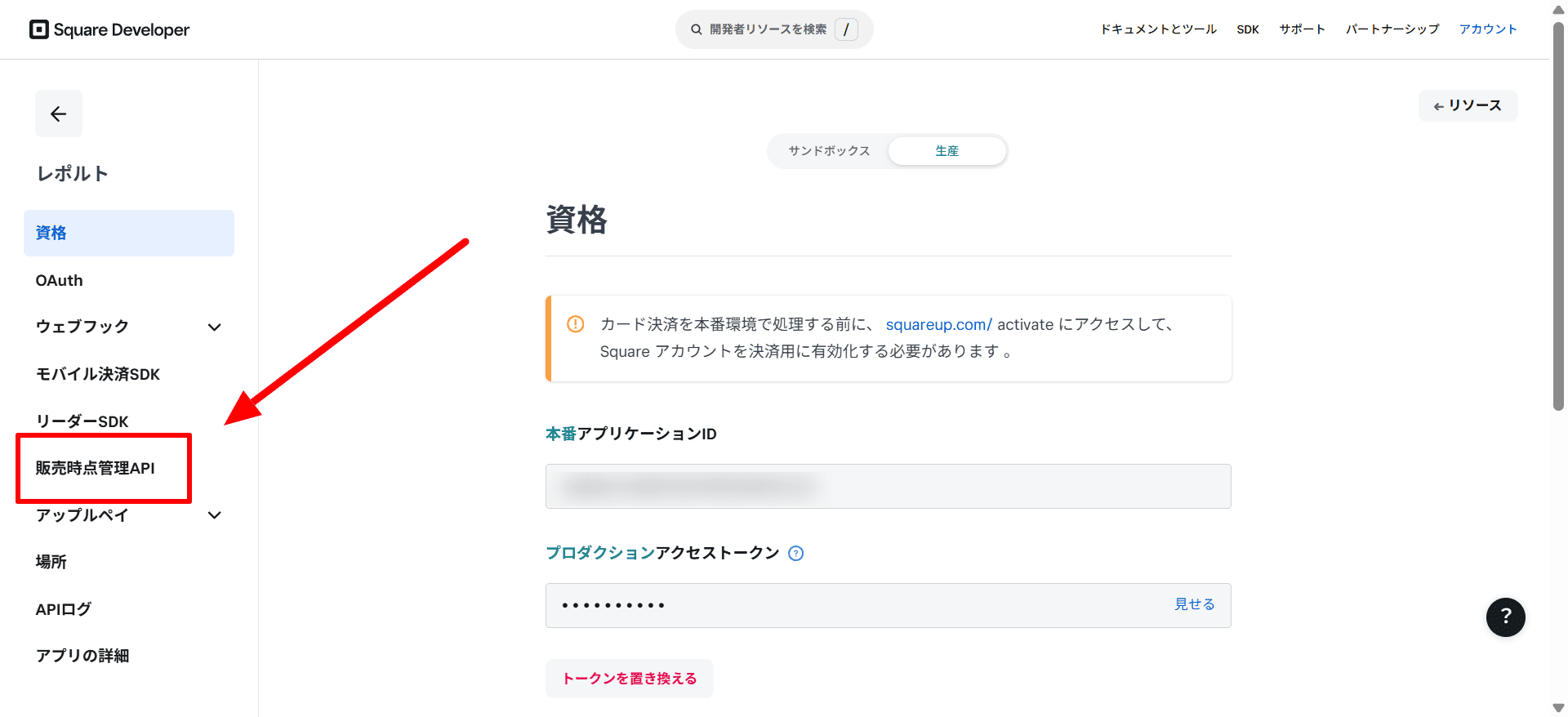Expand the アップルペイ chevron
This screenshot has height=717, width=1568.
click(x=215, y=515)
